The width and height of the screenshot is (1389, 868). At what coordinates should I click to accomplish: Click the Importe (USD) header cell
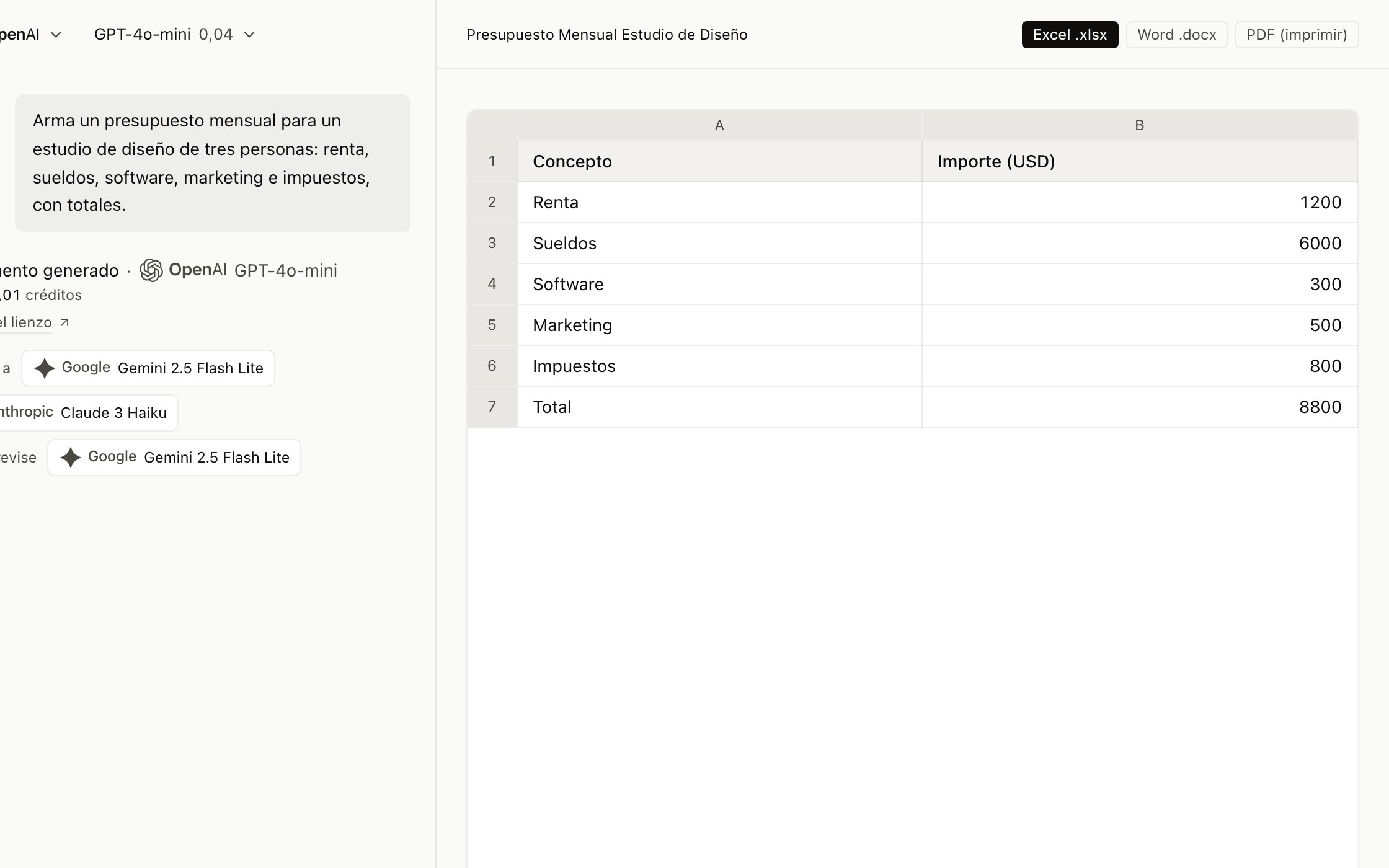point(1139,161)
